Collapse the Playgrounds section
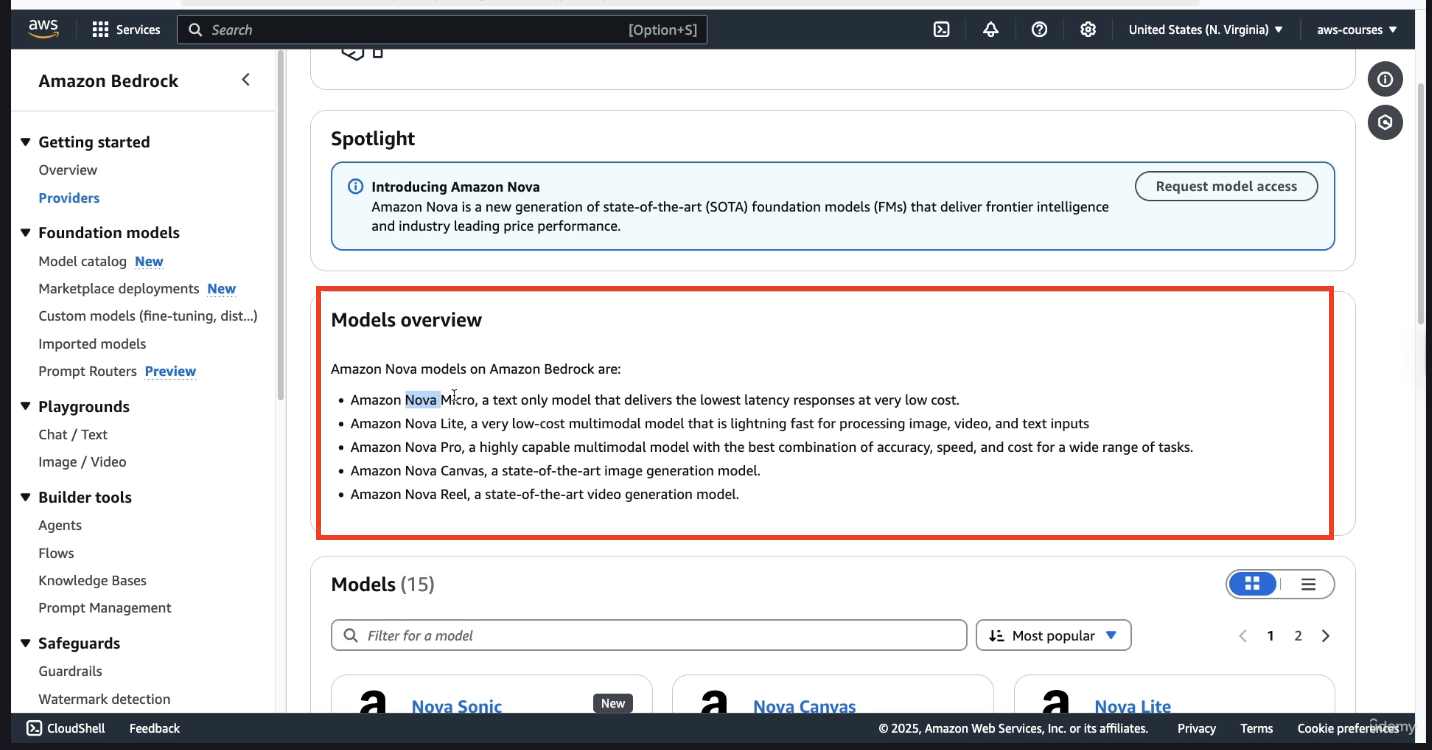This screenshot has width=1432, height=750. pyautogui.click(x=26, y=407)
